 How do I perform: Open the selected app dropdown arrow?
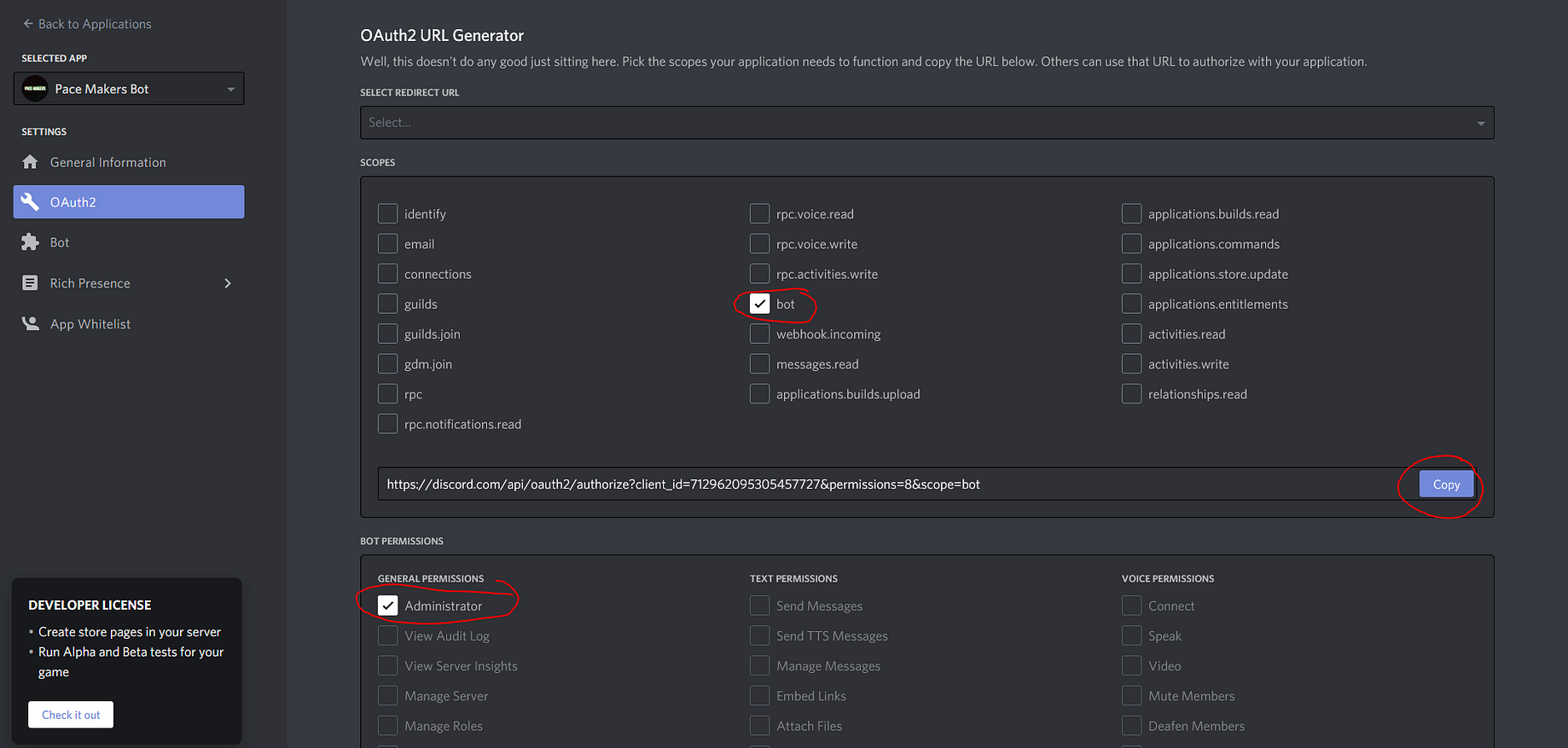(x=230, y=90)
